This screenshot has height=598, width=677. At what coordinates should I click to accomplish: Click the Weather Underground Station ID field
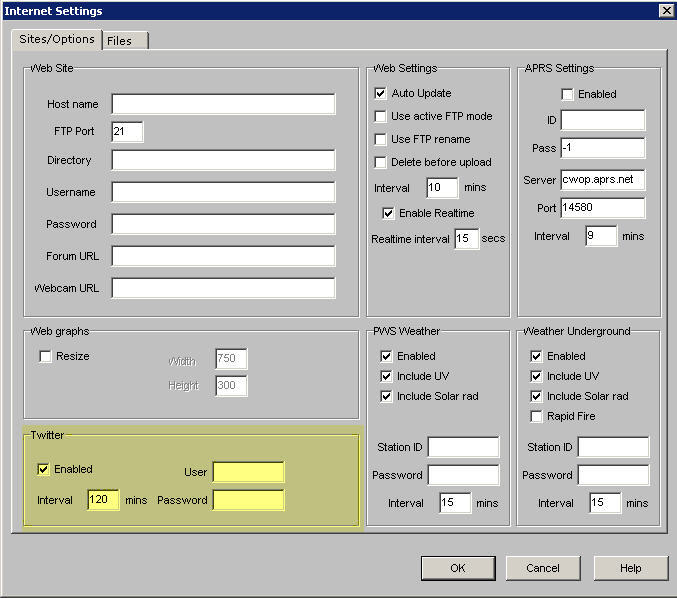coord(612,447)
